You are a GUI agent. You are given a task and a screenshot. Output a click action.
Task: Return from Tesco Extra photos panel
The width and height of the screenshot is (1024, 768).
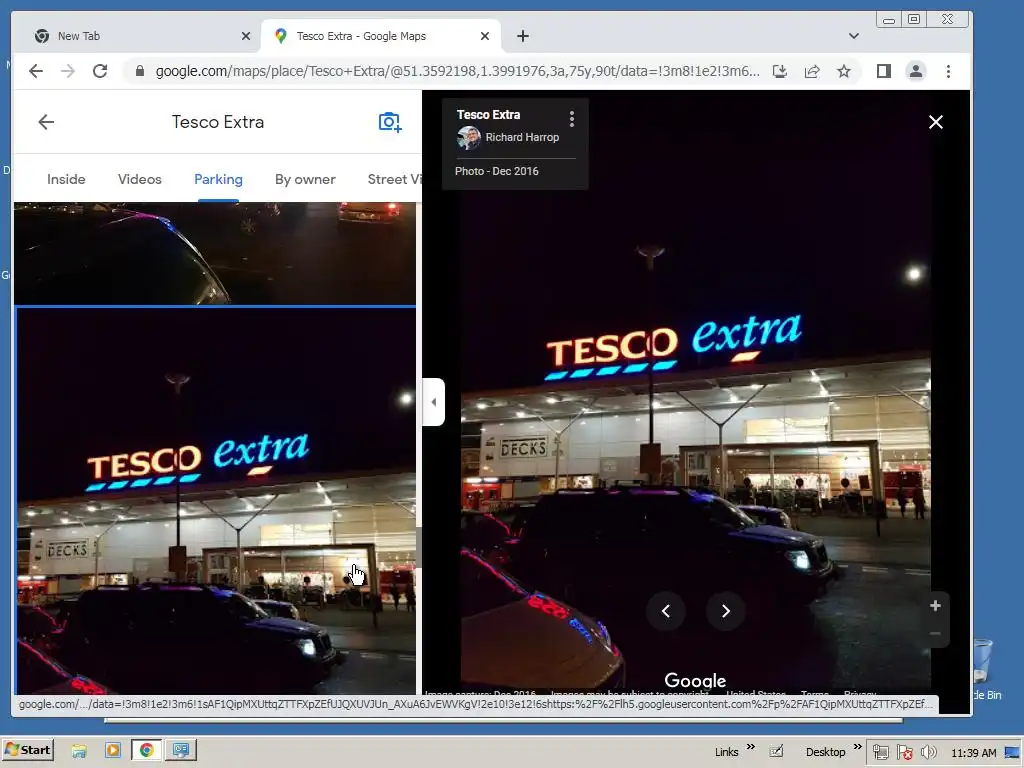(x=46, y=122)
